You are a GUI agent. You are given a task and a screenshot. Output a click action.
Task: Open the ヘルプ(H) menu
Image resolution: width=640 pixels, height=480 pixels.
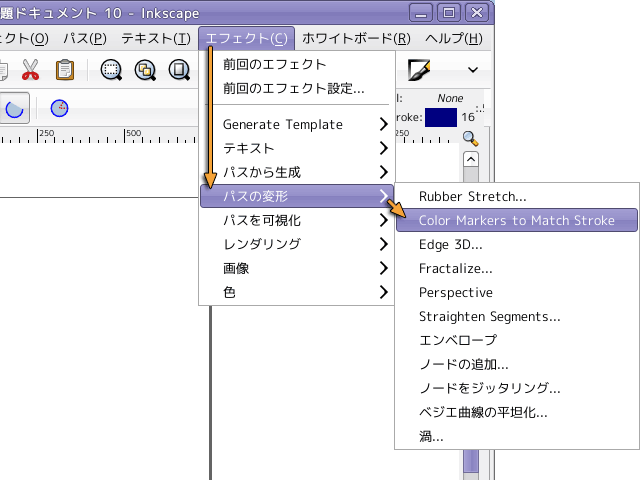[453, 39]
